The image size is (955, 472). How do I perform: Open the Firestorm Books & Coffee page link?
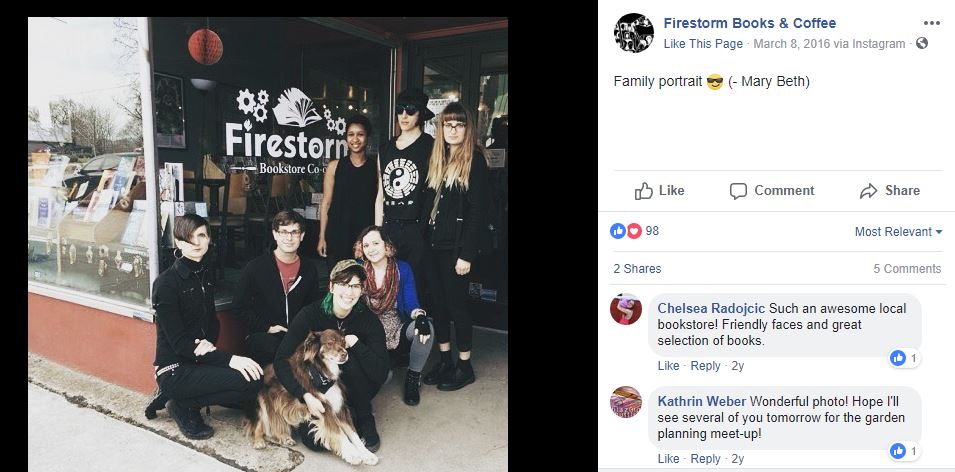(749, 23)
